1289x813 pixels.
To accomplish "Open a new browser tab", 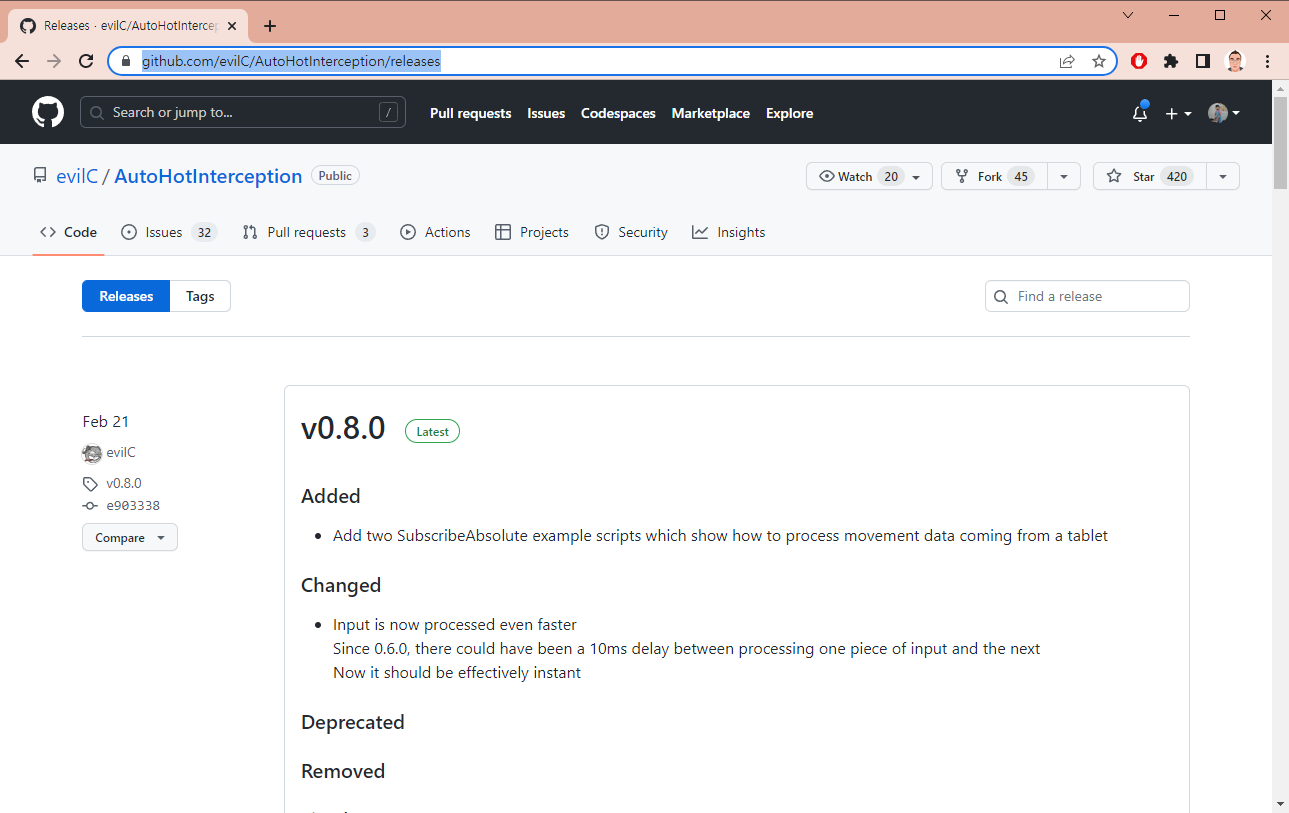I will pyautogui.click(x=270, y=26).
